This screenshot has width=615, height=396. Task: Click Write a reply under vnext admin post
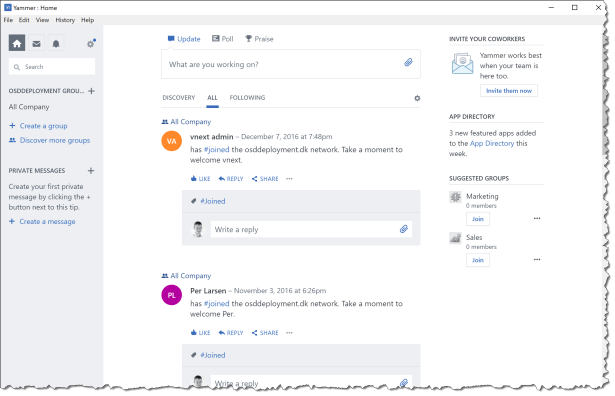tap(311, 229)
